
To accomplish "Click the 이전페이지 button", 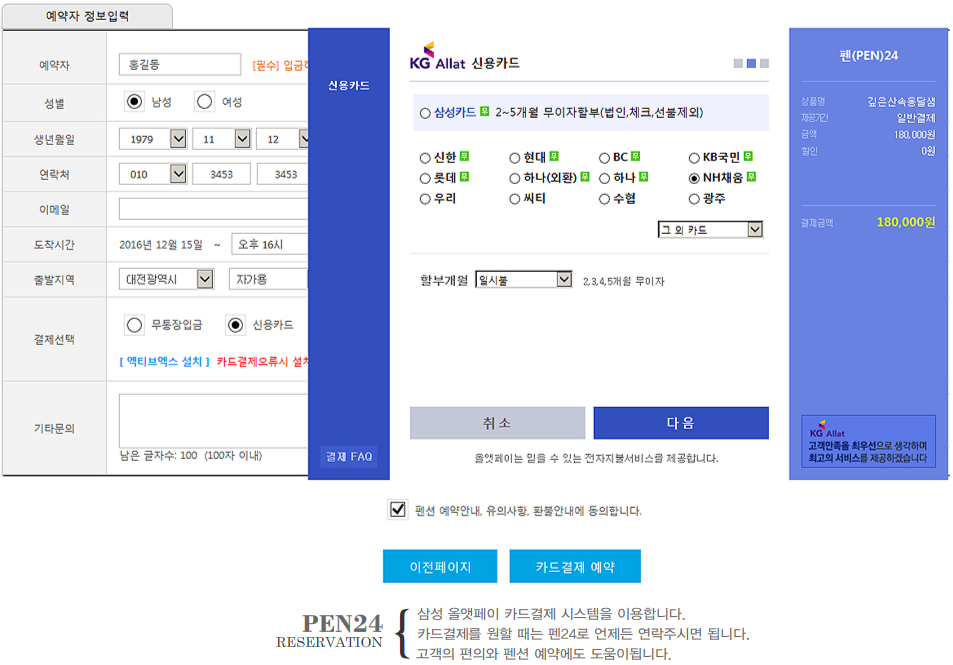I will pyautogui.click(x=440, y=567).
